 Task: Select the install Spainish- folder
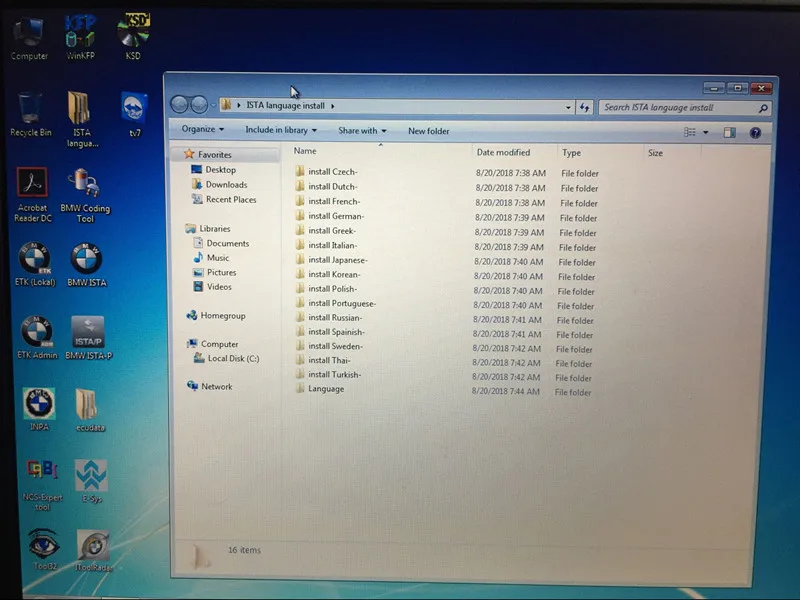(336, 332)
